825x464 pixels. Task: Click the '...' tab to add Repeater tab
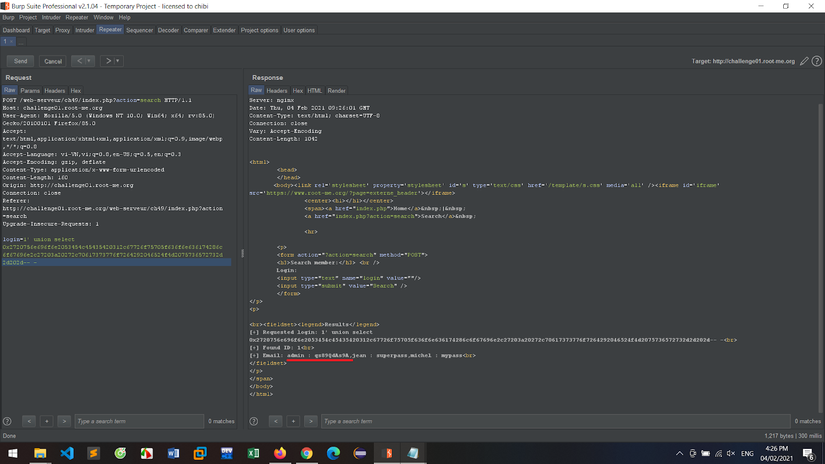[x=21, y=42]
